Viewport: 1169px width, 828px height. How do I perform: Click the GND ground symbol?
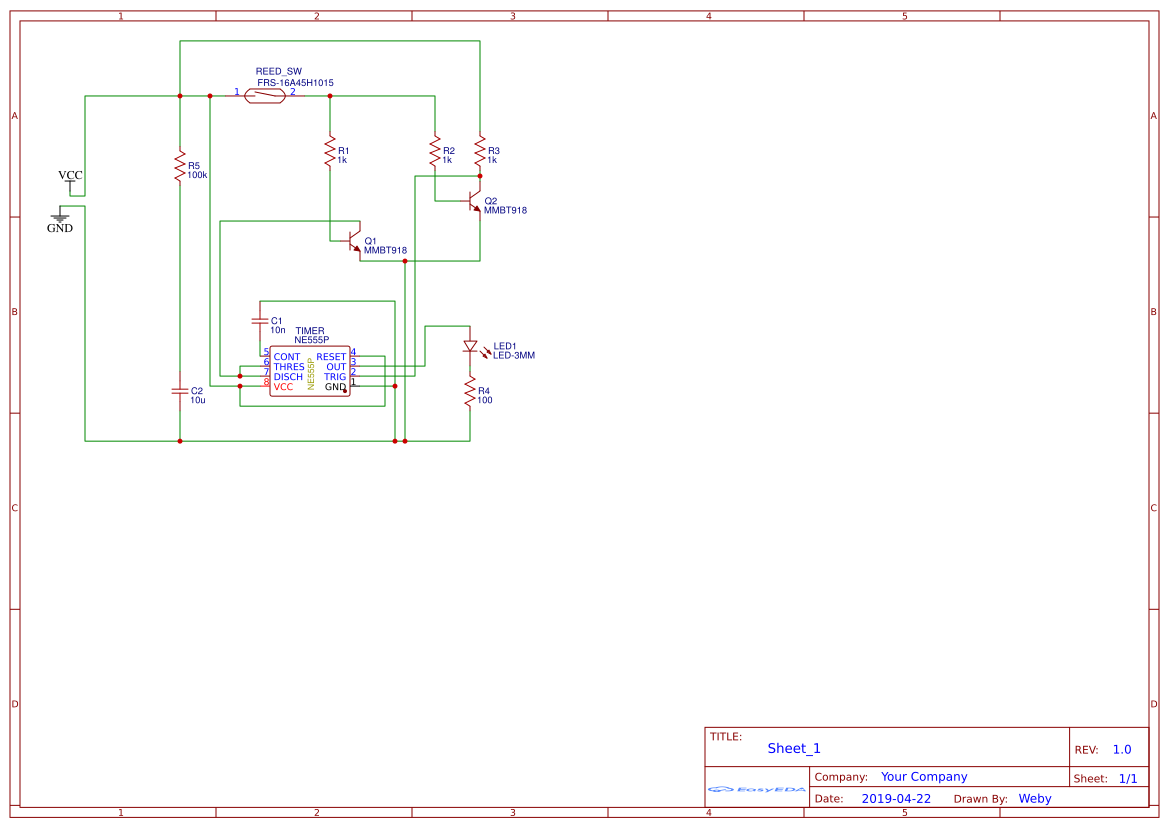(x=59, y=219)
